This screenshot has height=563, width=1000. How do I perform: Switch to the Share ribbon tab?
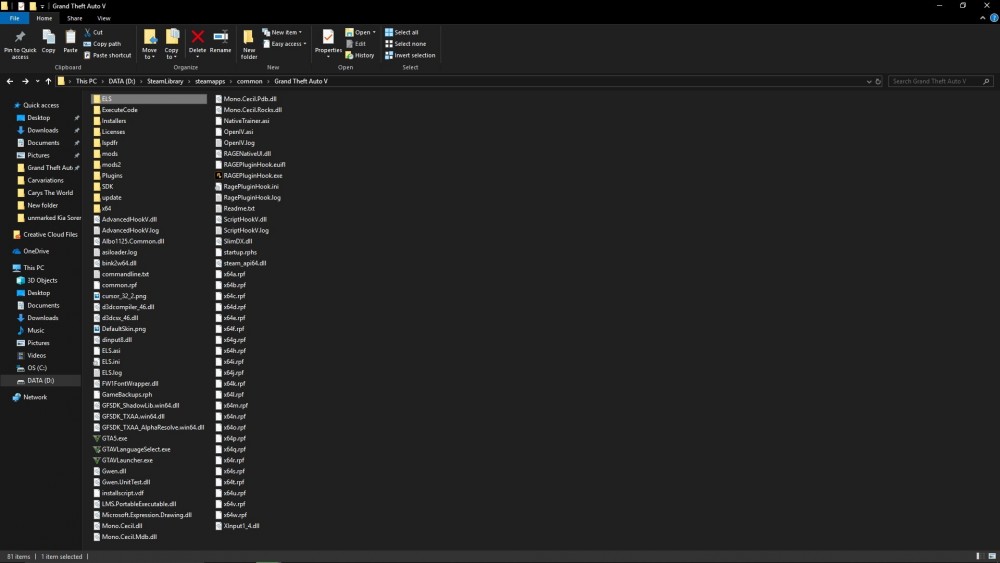(x=75, y=18)
